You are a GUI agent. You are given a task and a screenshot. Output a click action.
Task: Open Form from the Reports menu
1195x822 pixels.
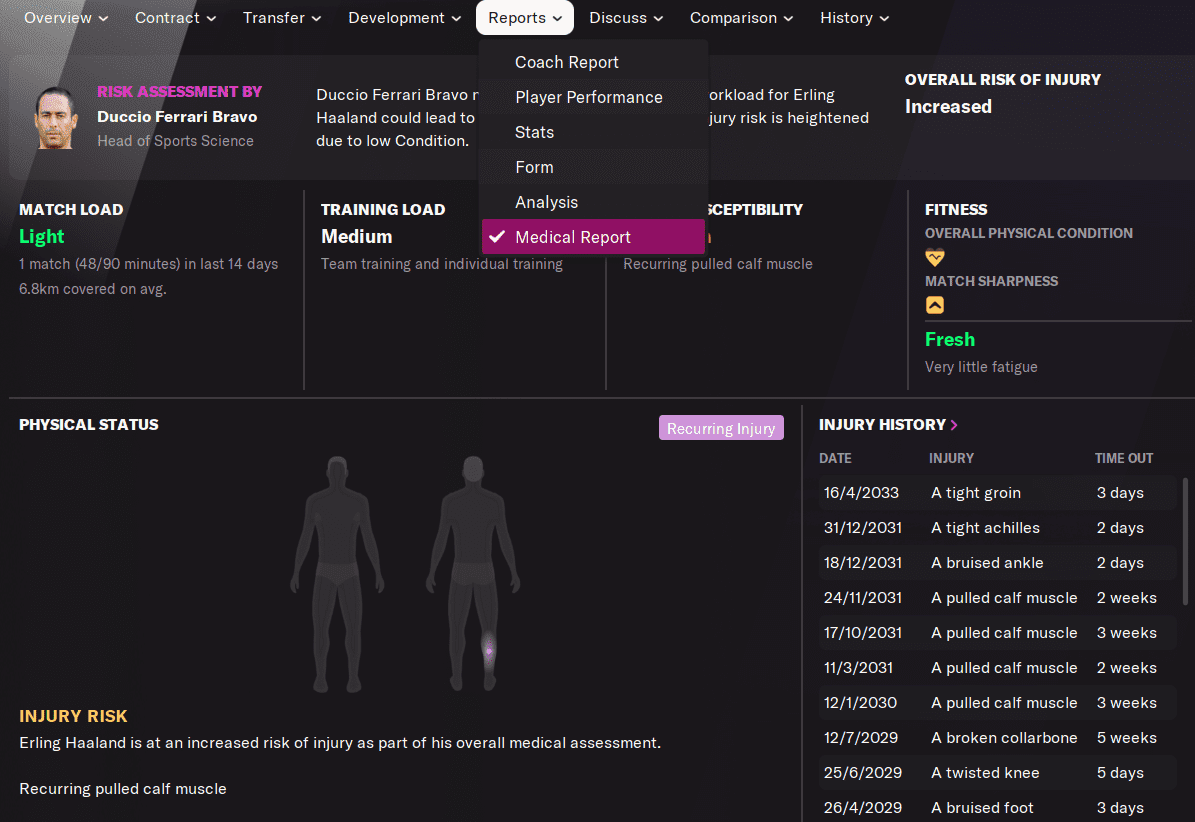(594, 168)
